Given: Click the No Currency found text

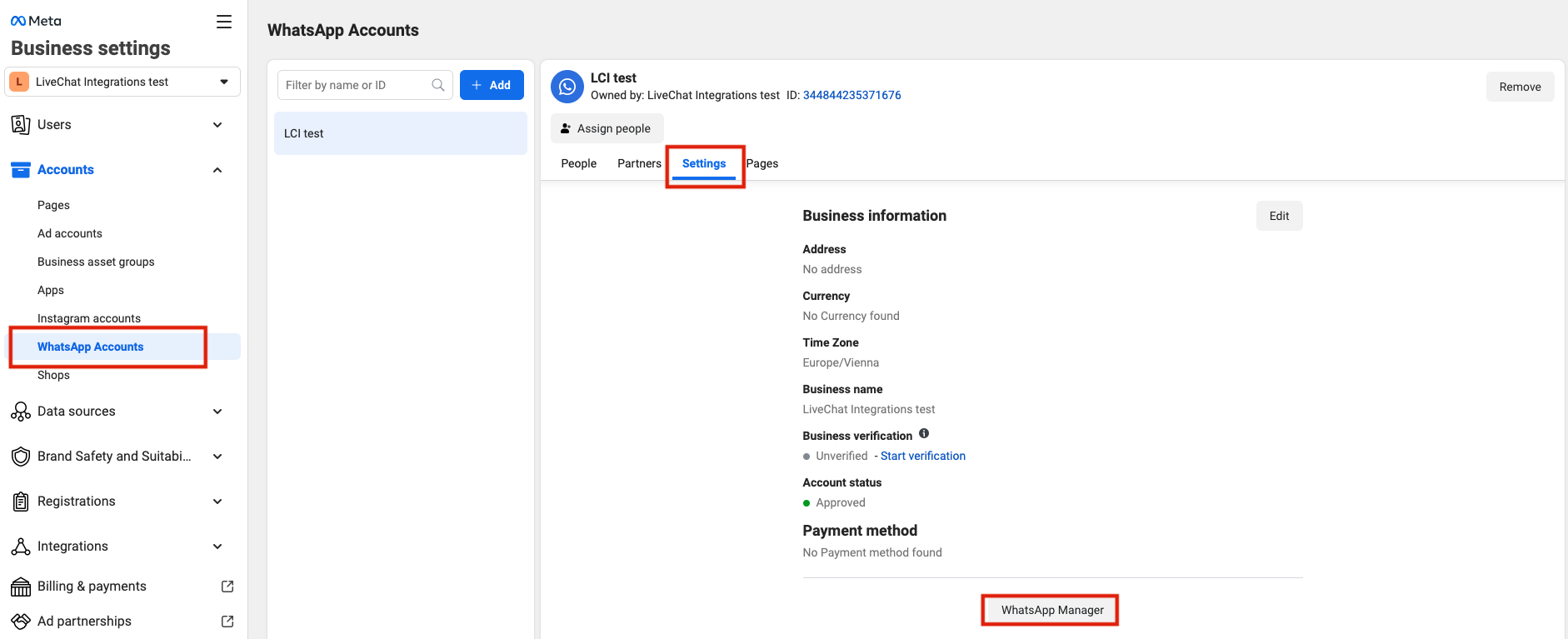Looking at the screenshot, I should click(x=851, y=316).
